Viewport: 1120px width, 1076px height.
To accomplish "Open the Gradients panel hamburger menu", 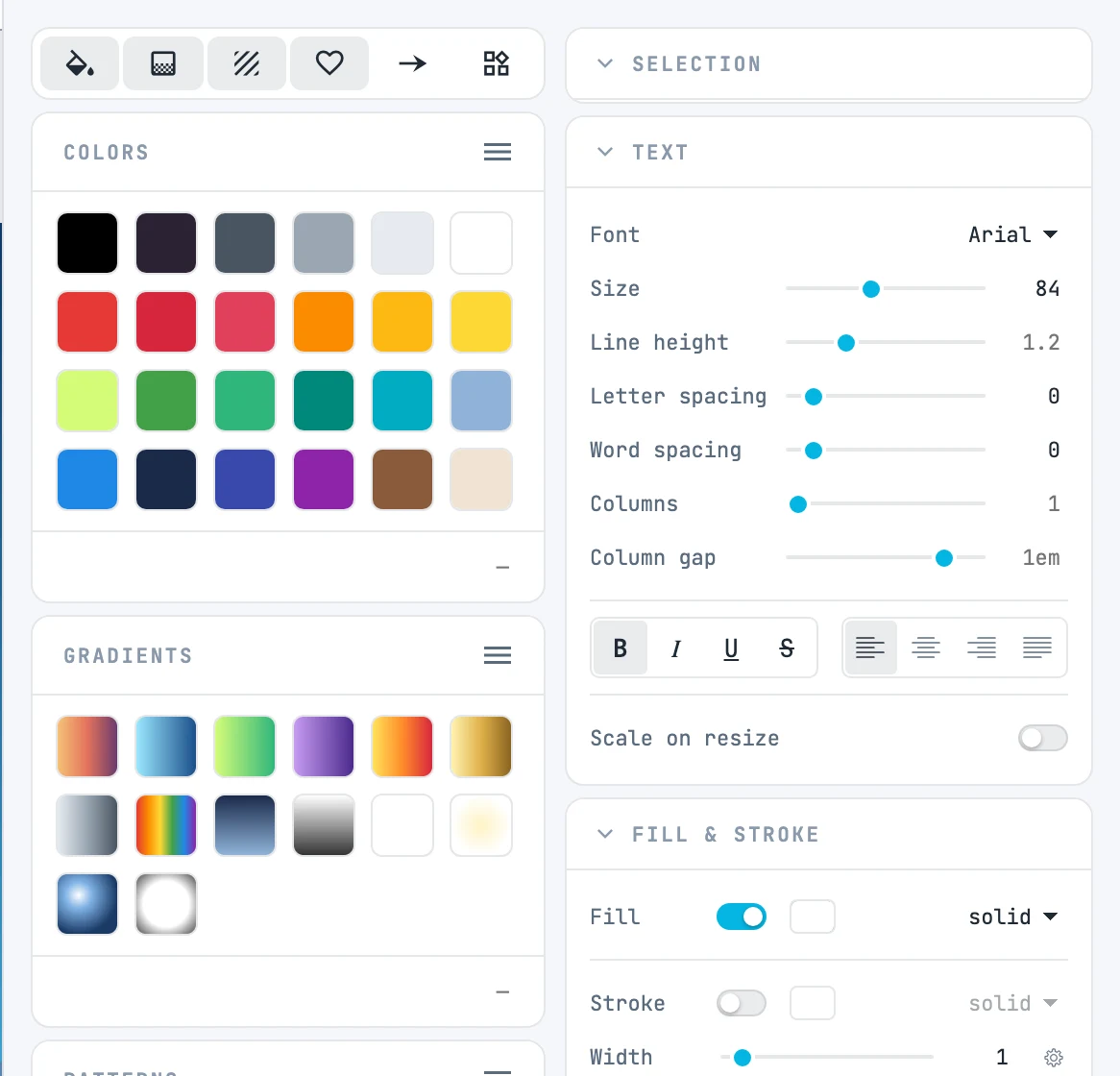I will click(x=498, y=655).
